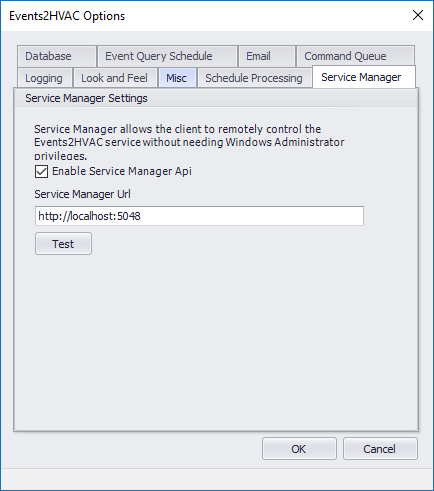
Task: Click the Service Manager description text
Action: [189, 142]
